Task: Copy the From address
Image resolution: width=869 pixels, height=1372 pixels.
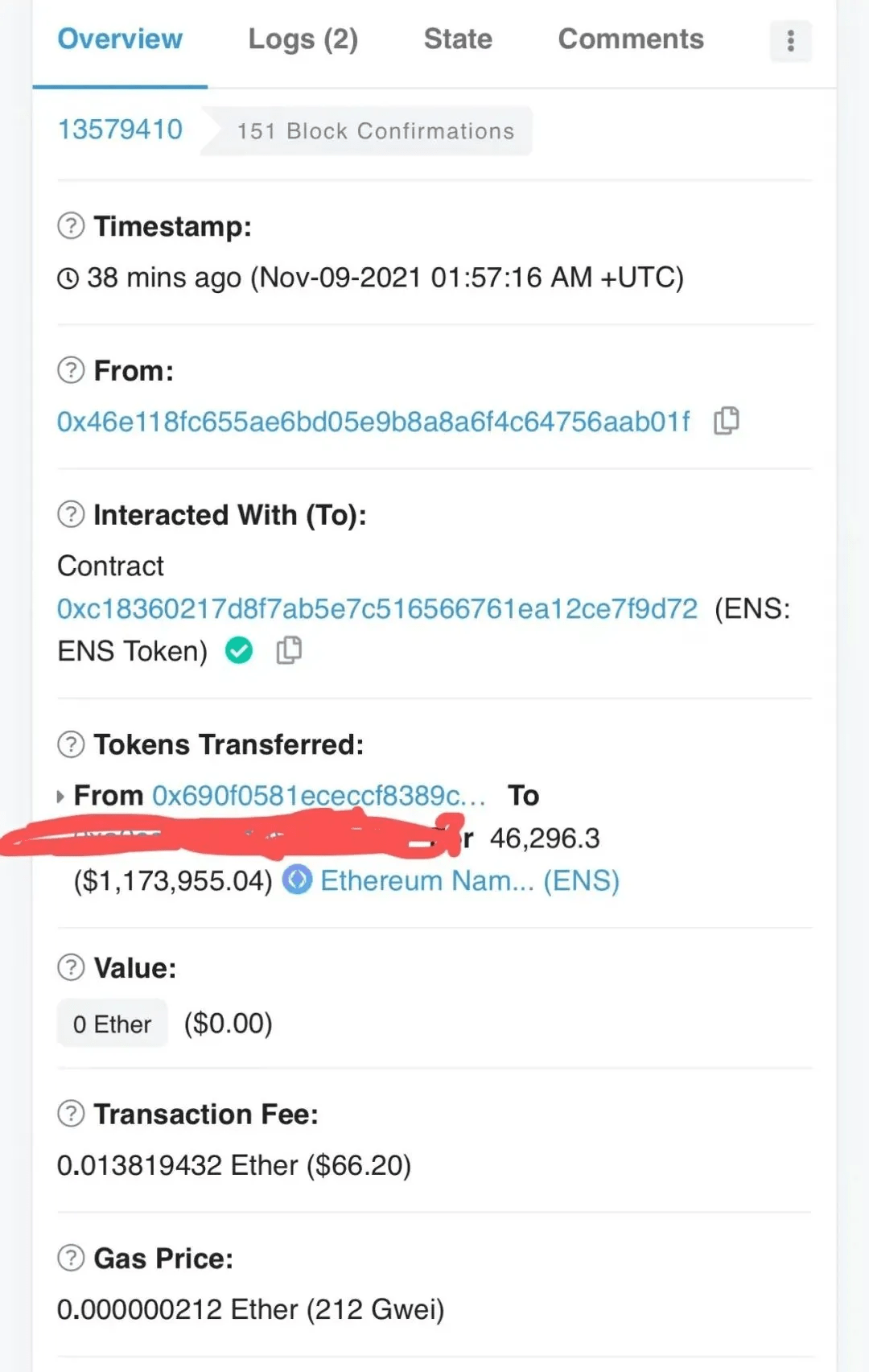Action: tap(726, 420)
